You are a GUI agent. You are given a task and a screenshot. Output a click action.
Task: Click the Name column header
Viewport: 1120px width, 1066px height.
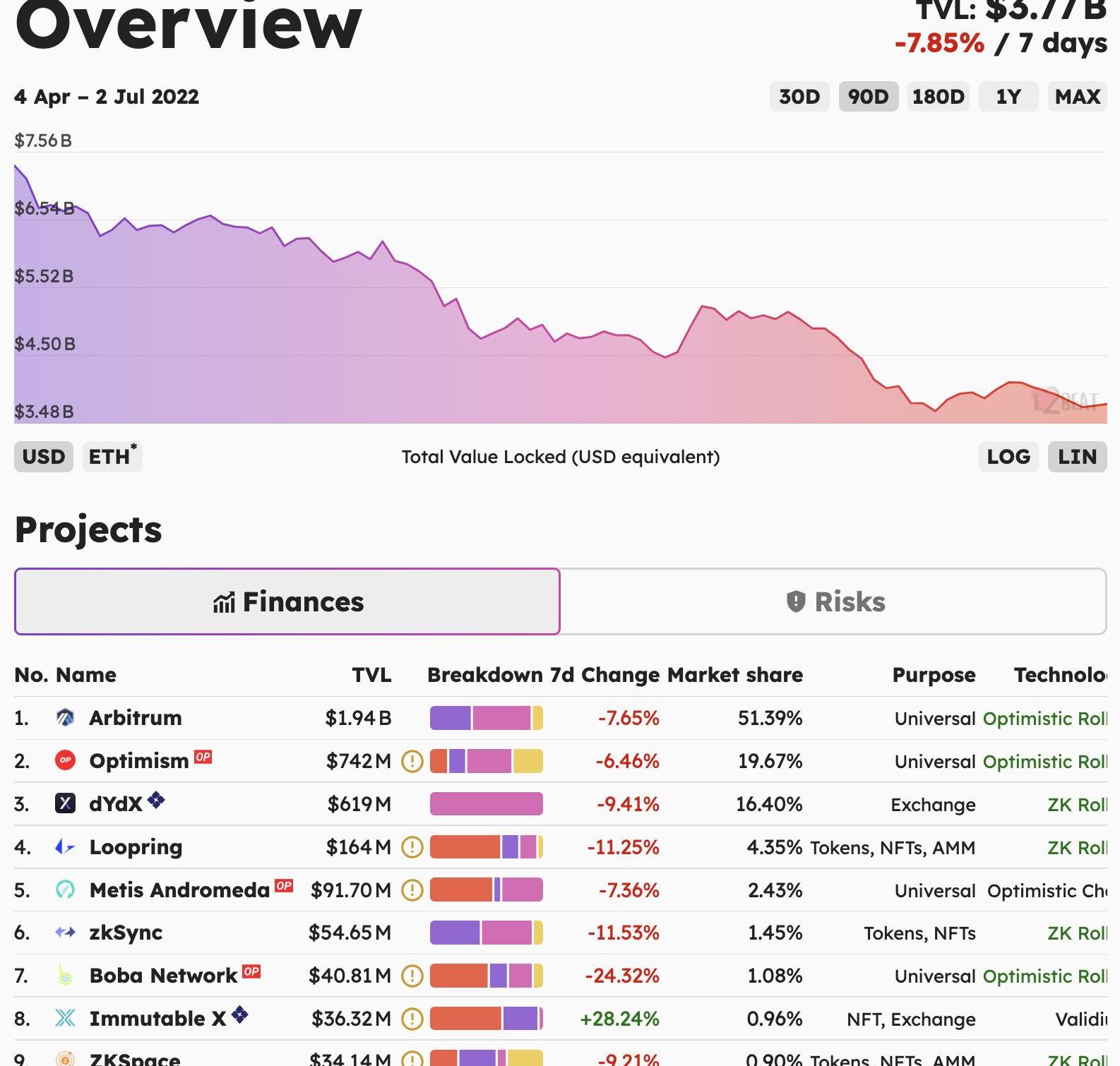coord(86,675)
